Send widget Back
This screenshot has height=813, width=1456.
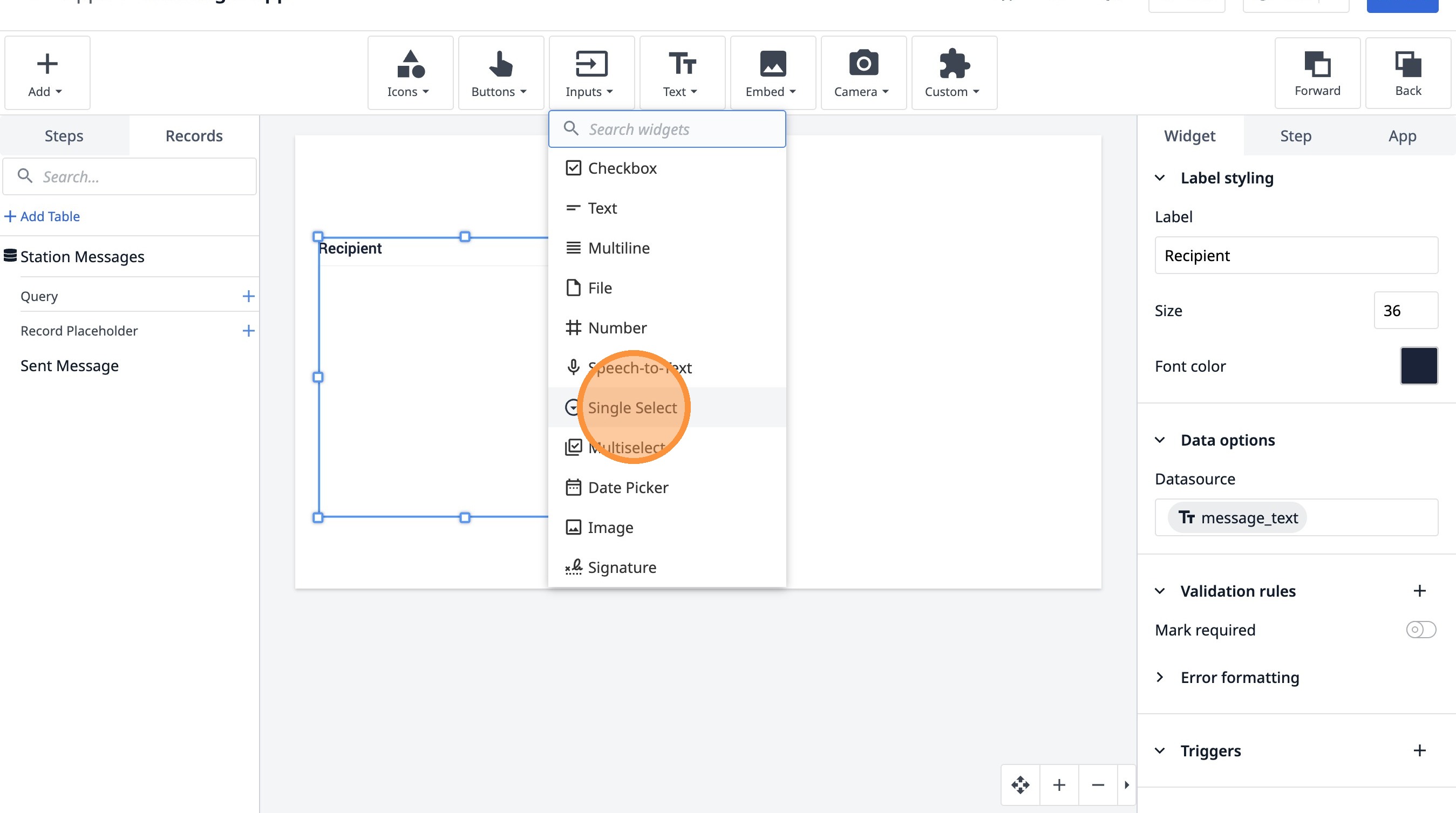1407,73
